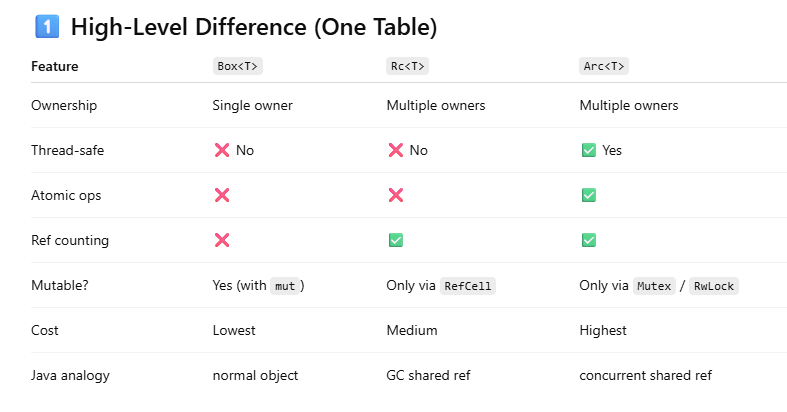Click the red X for Box Atomic ops
787x412 pixels.
coord(222,195)
